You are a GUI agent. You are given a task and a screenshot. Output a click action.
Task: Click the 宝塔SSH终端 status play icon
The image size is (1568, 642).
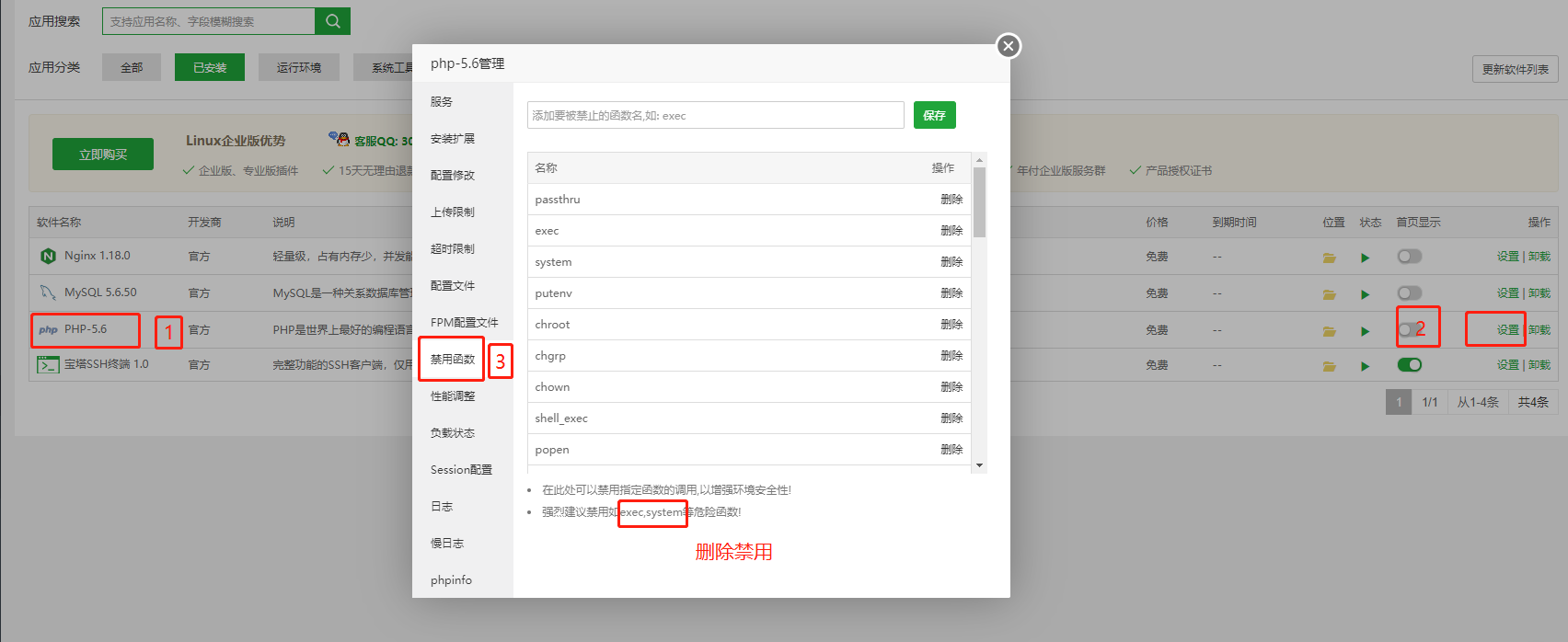pos(1366,366)
